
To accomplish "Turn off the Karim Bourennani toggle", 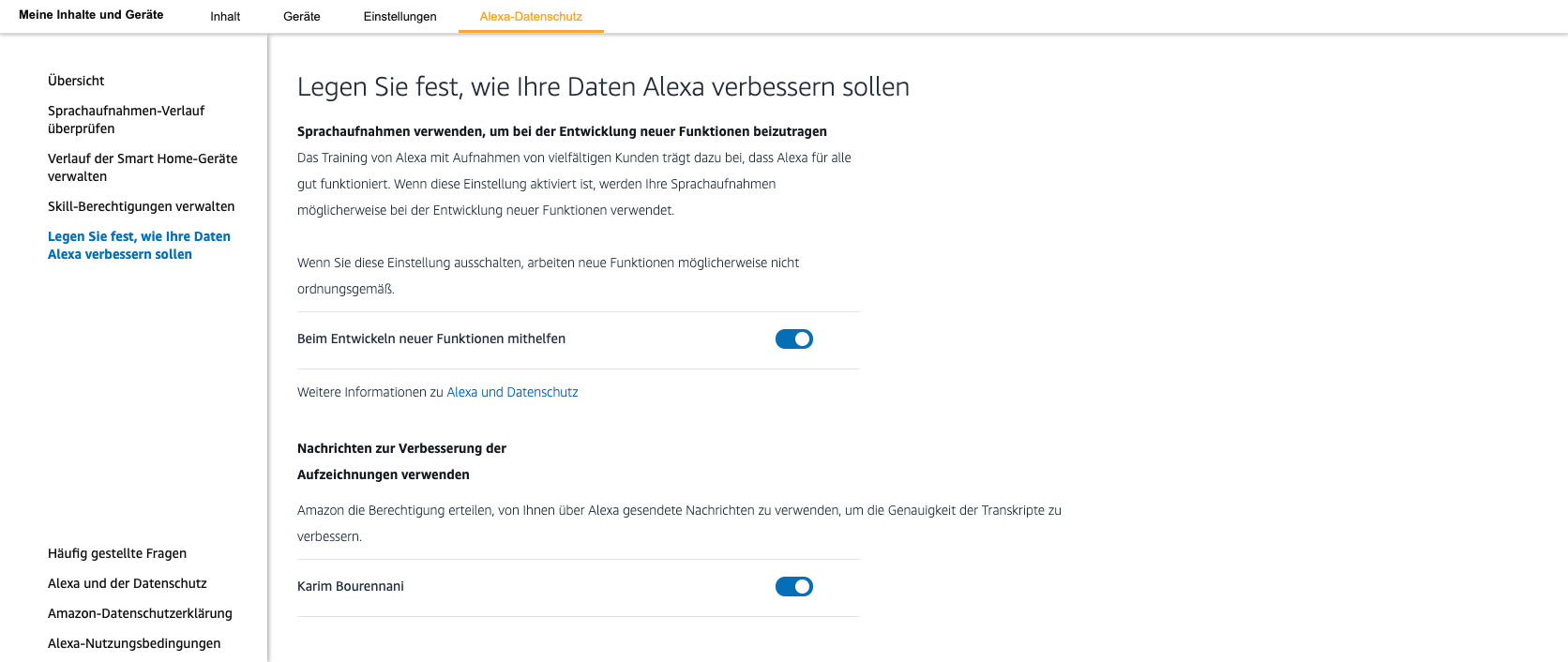I will (793, 587).
